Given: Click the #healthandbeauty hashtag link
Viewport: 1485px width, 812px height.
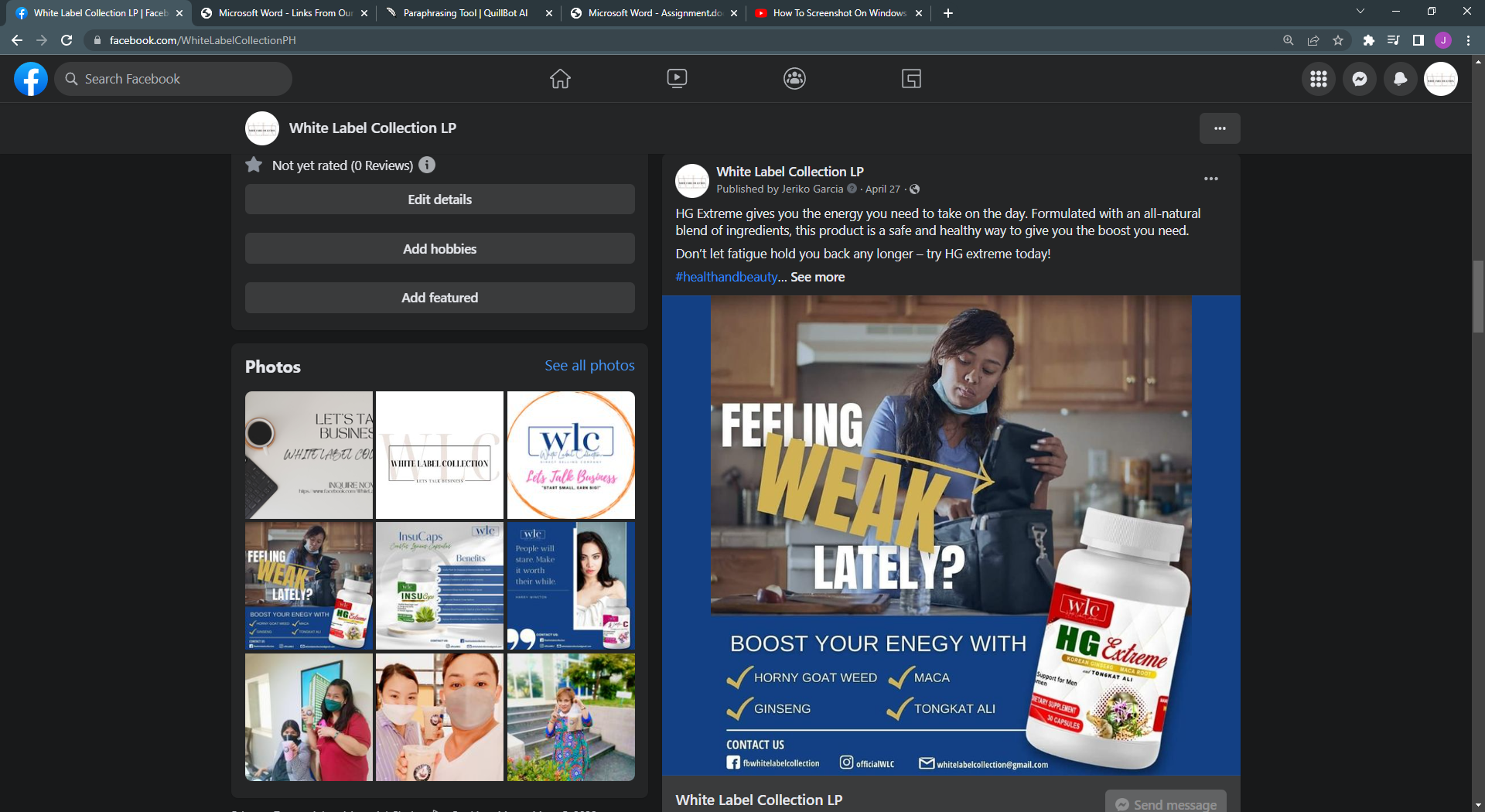Looking at the screenshot, I should click(726, 277).
